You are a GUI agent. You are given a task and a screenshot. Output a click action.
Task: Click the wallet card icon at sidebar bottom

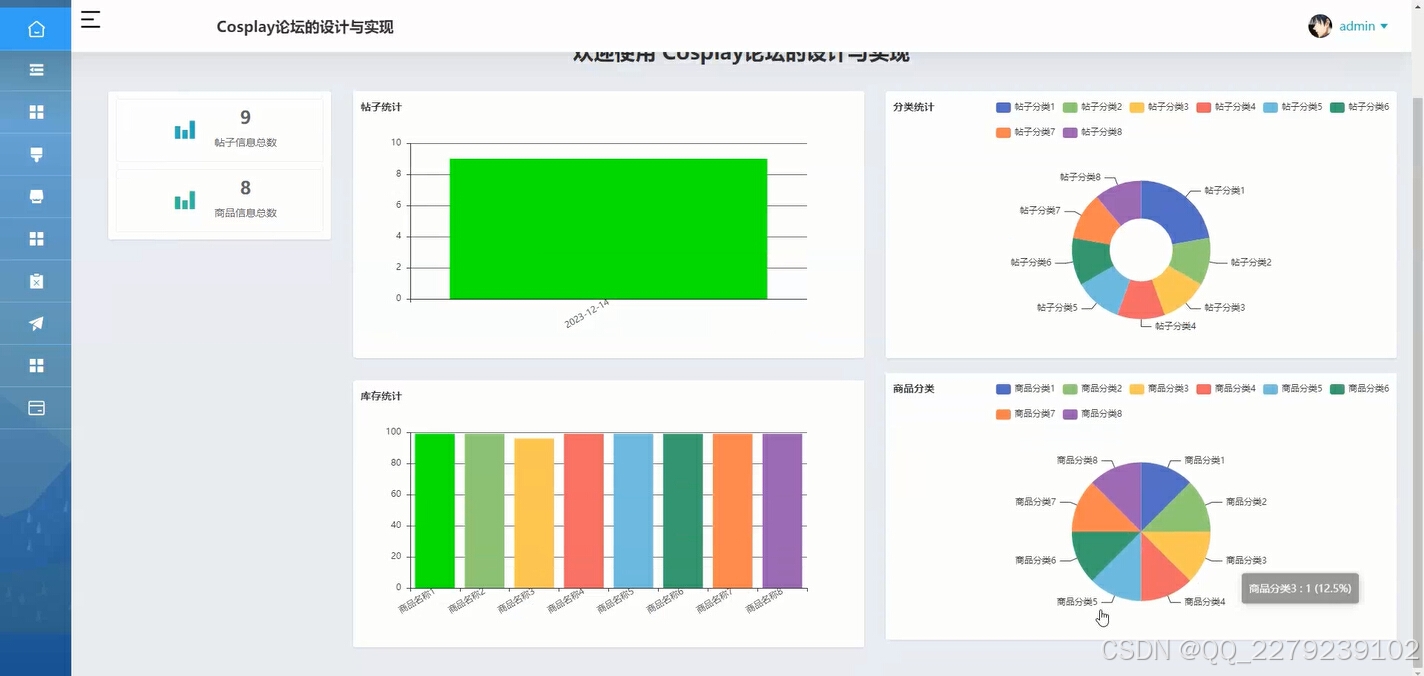(36, 407)
